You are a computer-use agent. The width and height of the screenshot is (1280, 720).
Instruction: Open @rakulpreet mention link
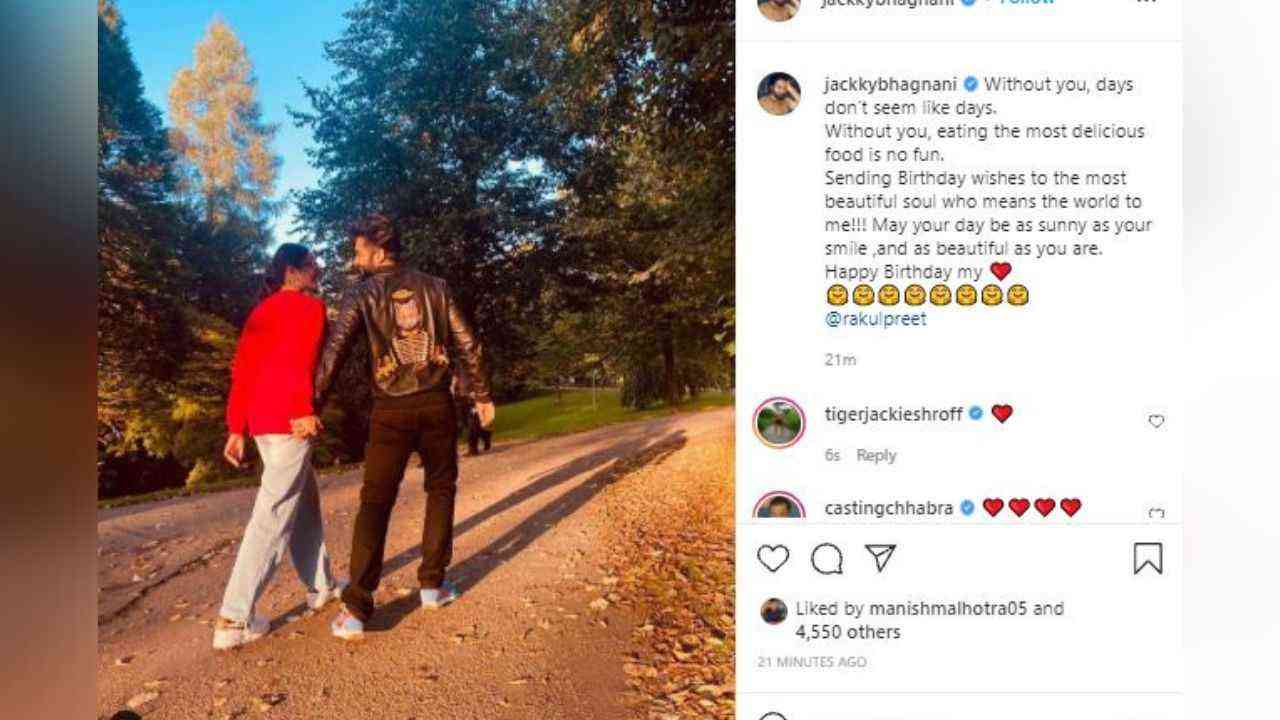[x=876, y=319]
